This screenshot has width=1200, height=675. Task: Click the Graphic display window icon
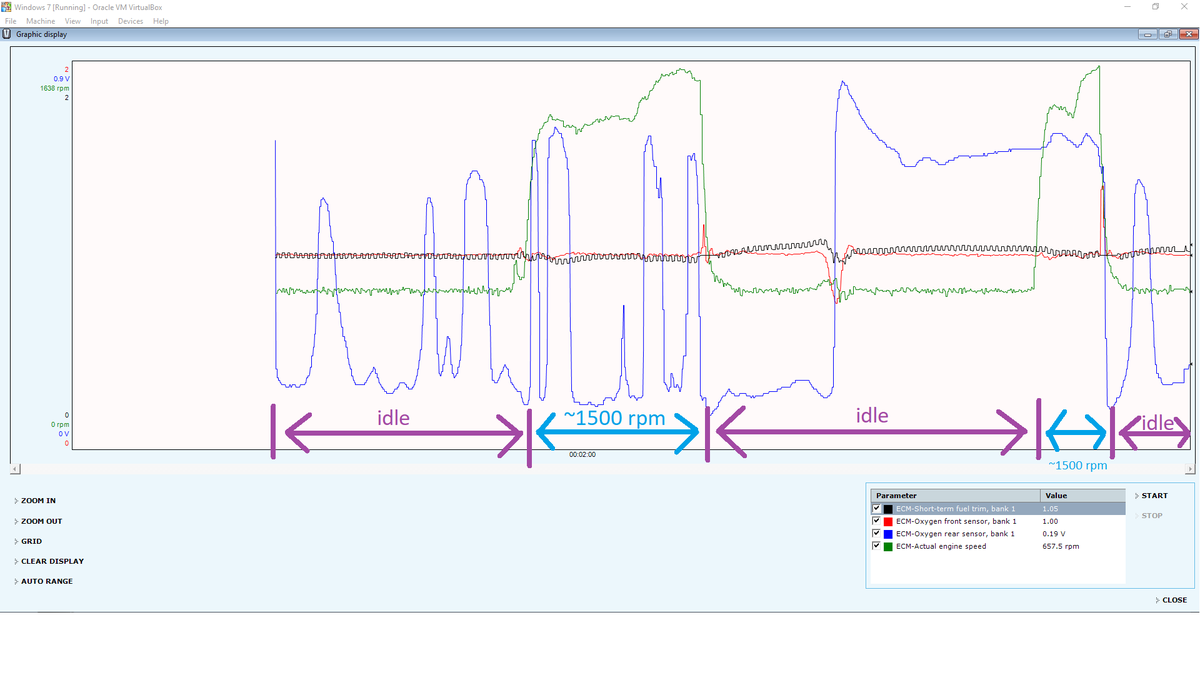8,34
